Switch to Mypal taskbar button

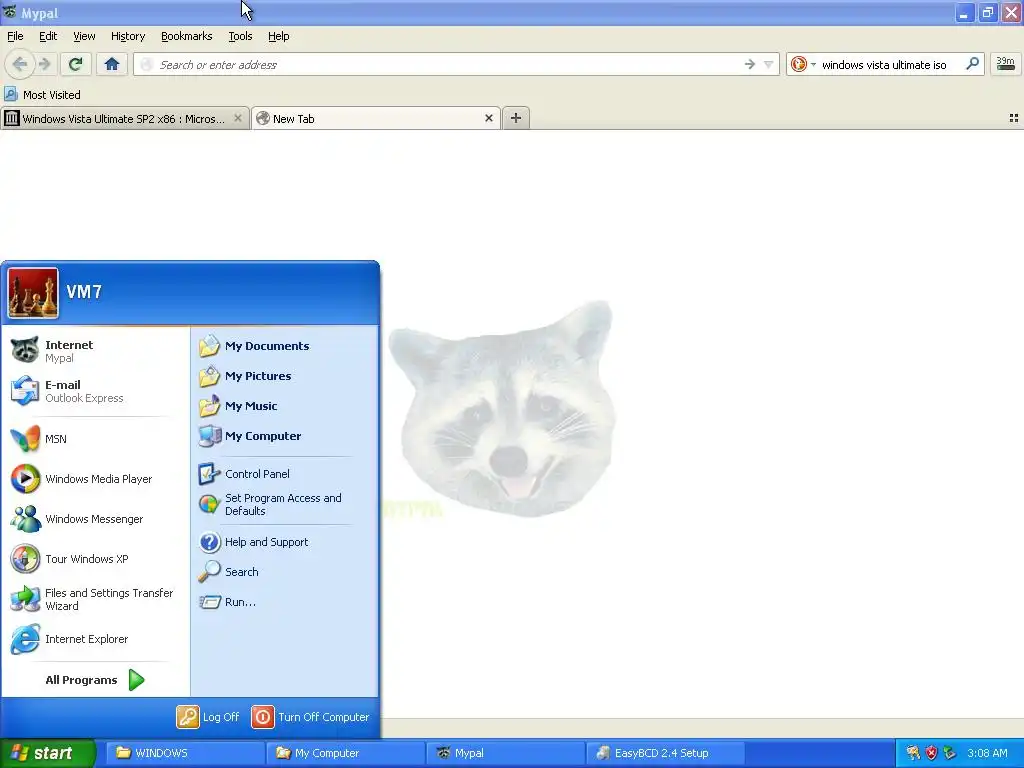pyautogui.click(x=505, y=754)
